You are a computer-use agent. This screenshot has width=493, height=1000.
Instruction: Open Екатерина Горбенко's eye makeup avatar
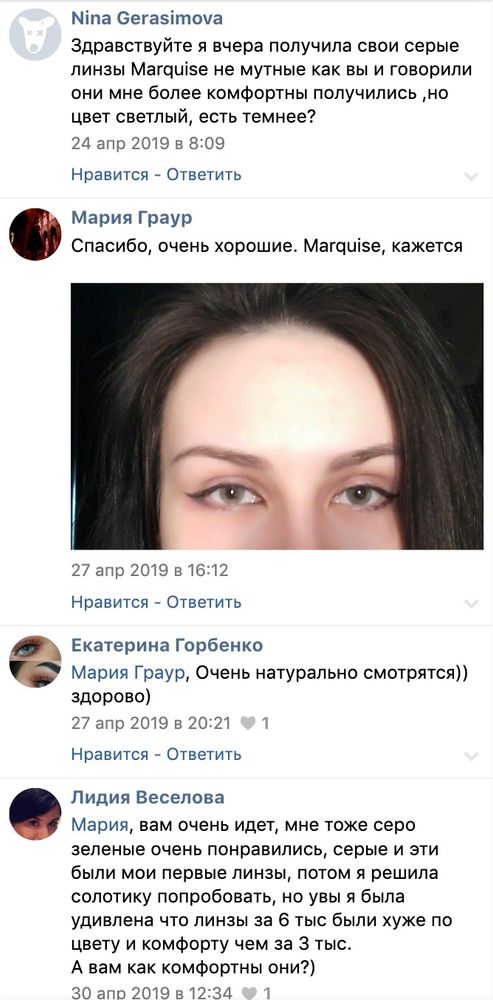[35, 661]
